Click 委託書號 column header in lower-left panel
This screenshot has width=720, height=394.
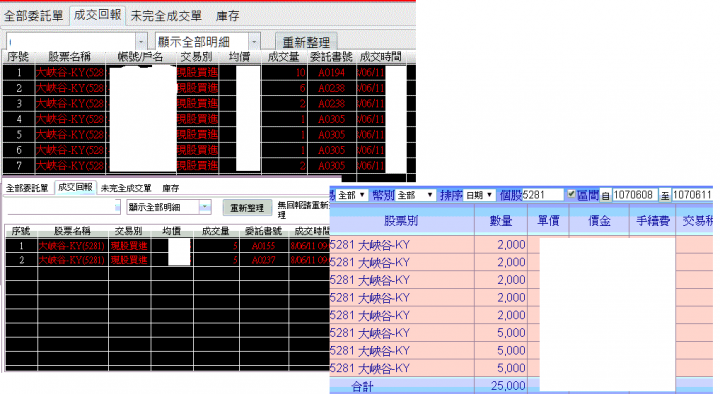264,231
